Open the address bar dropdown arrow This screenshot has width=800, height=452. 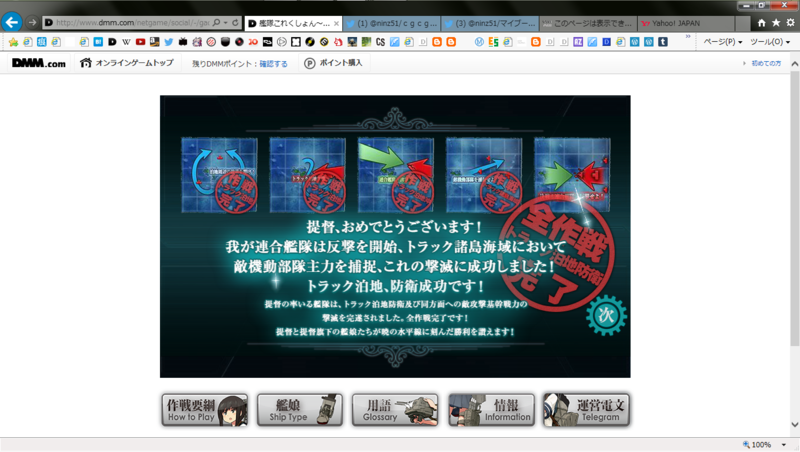tap(226, 22)
